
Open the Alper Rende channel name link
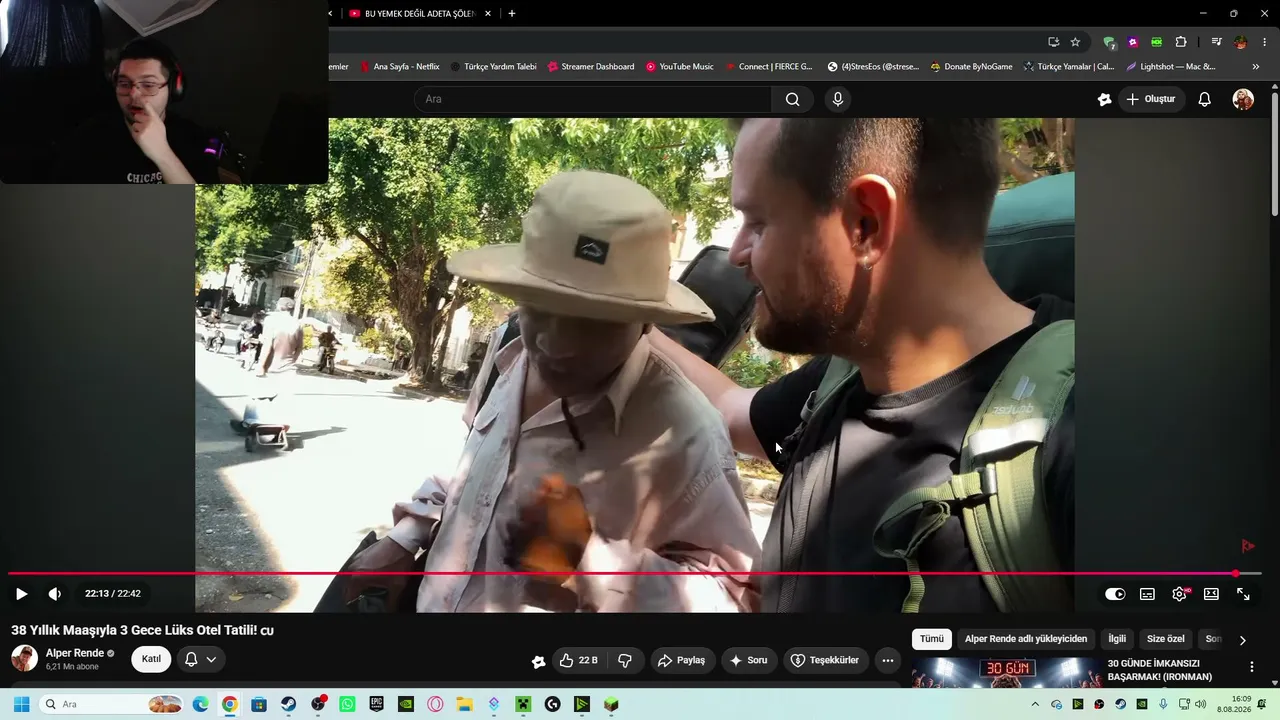coord(75,653)
